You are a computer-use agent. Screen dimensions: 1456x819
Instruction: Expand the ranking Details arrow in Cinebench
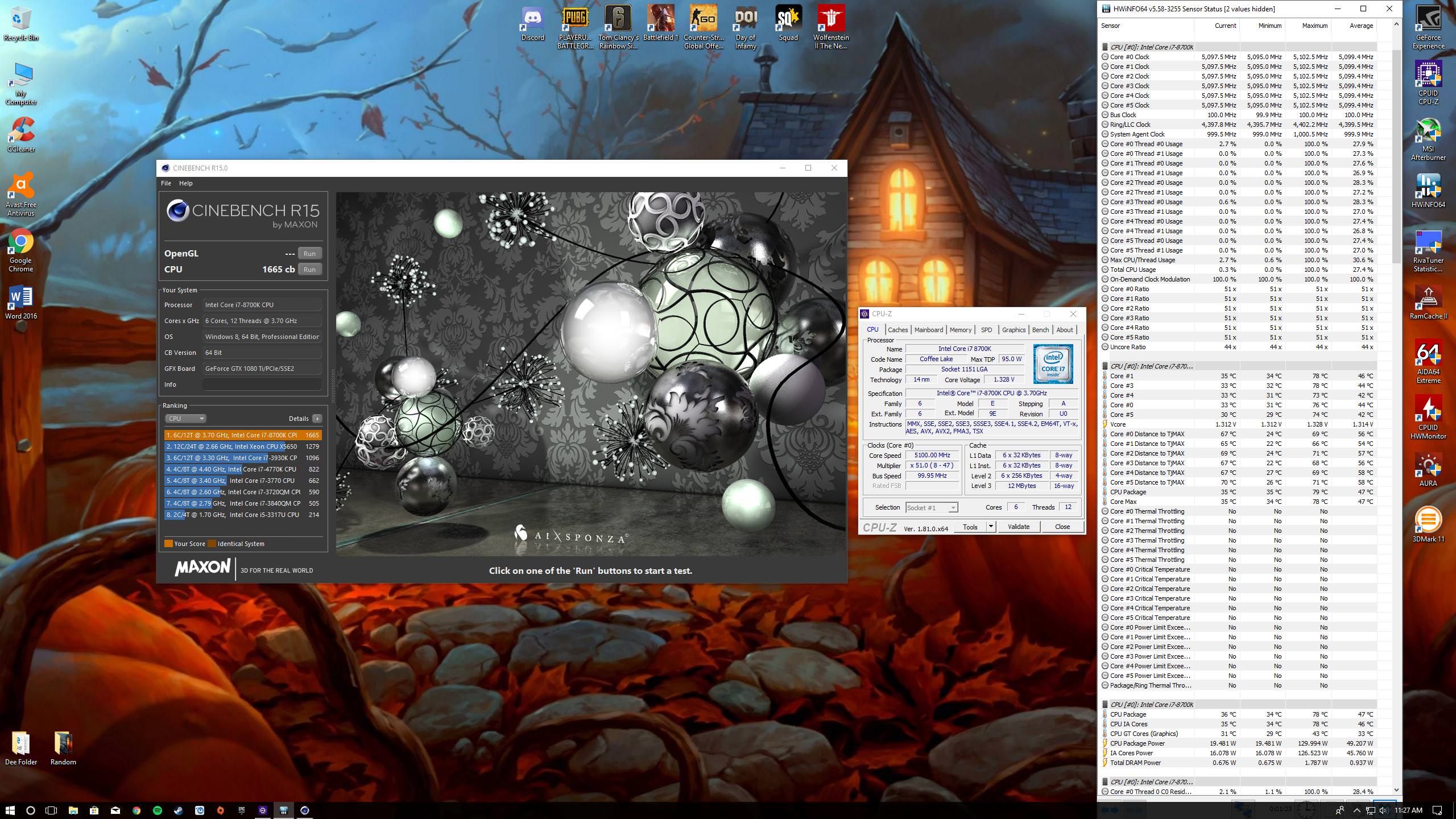(x=317, y=419)
